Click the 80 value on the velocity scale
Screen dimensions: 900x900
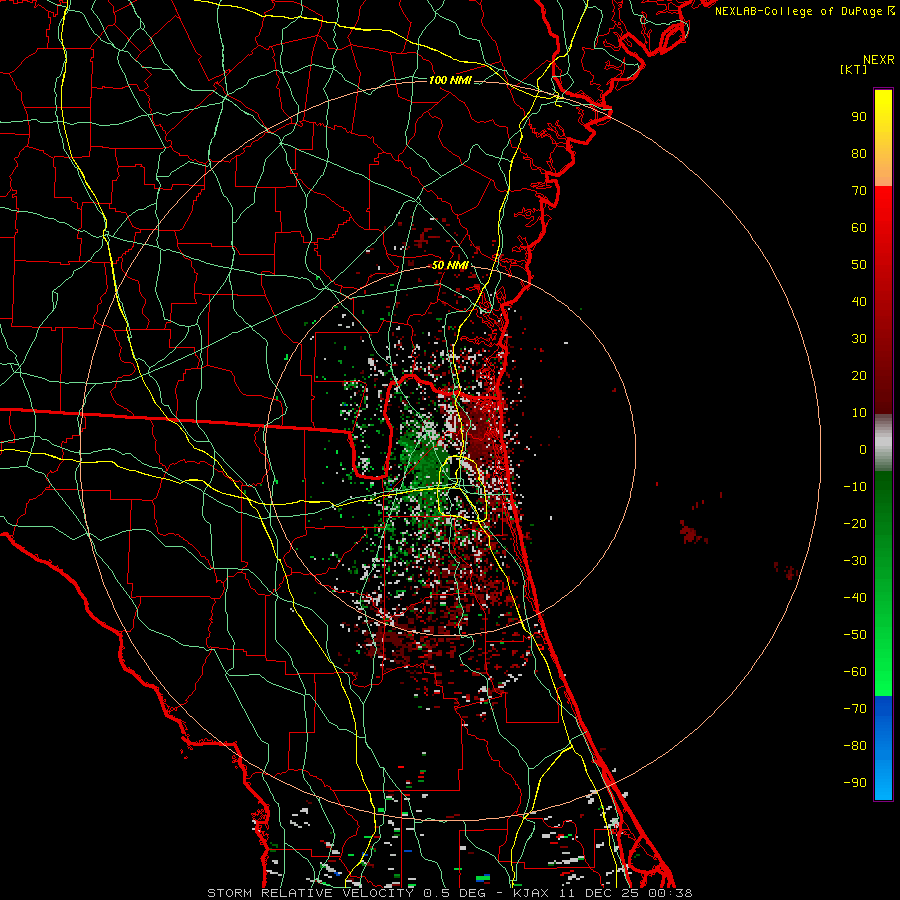pos(859,153)
